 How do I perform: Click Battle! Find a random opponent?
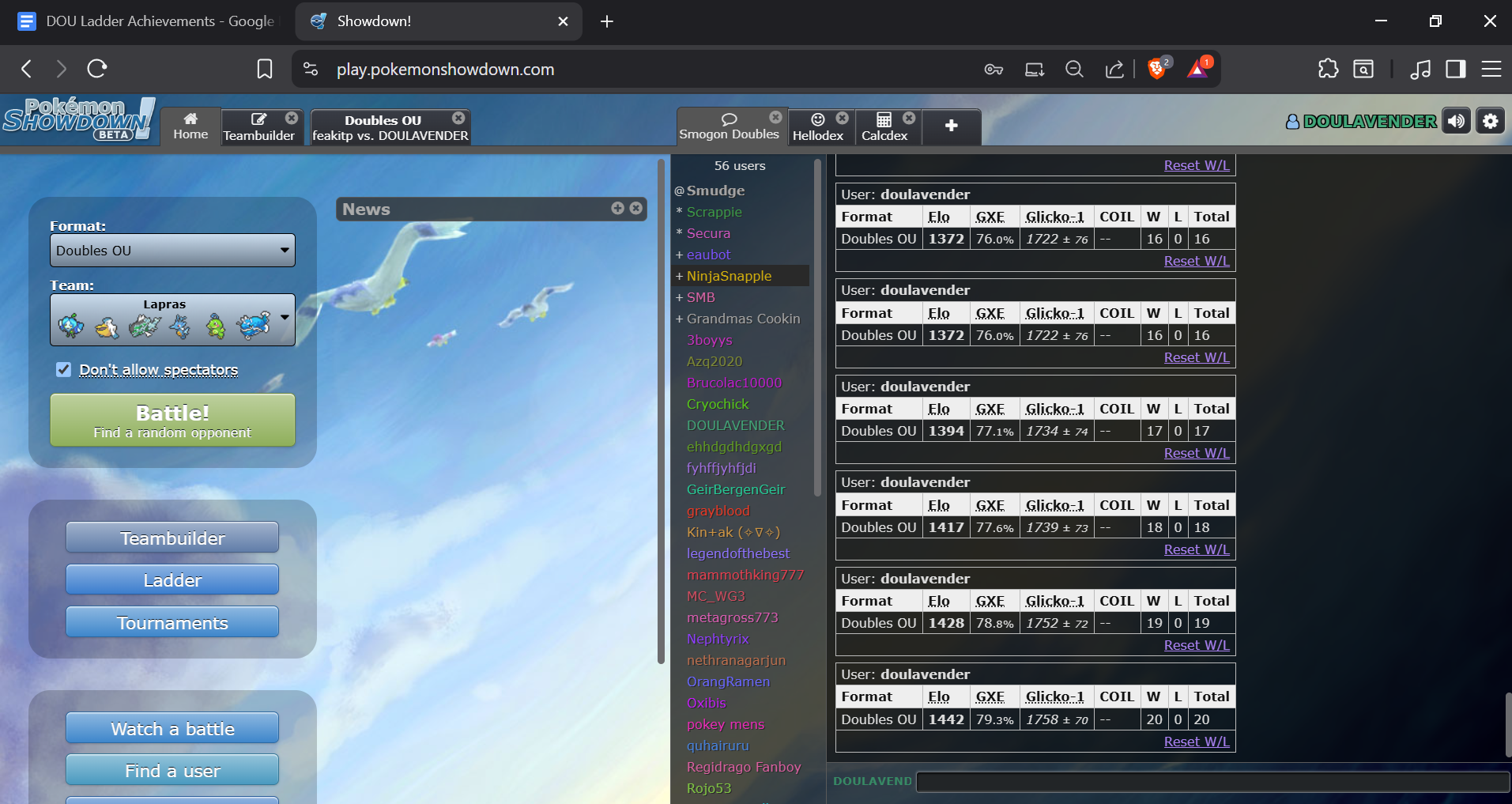172,421
